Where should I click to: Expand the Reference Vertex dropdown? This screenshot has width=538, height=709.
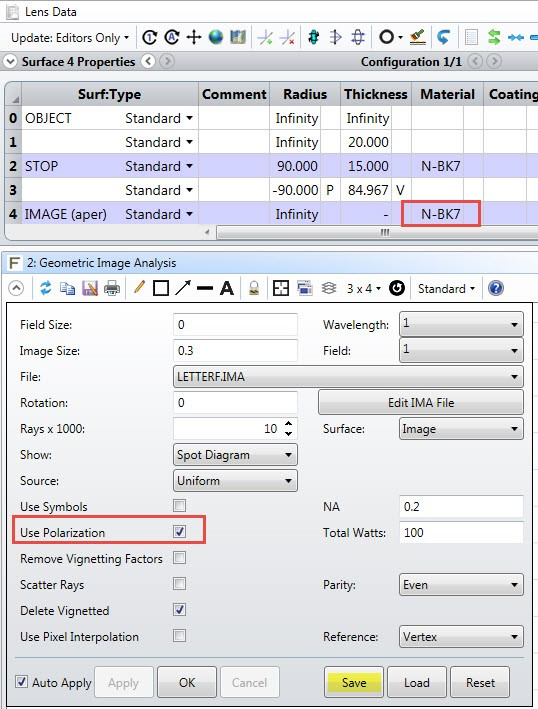[461, 637]
